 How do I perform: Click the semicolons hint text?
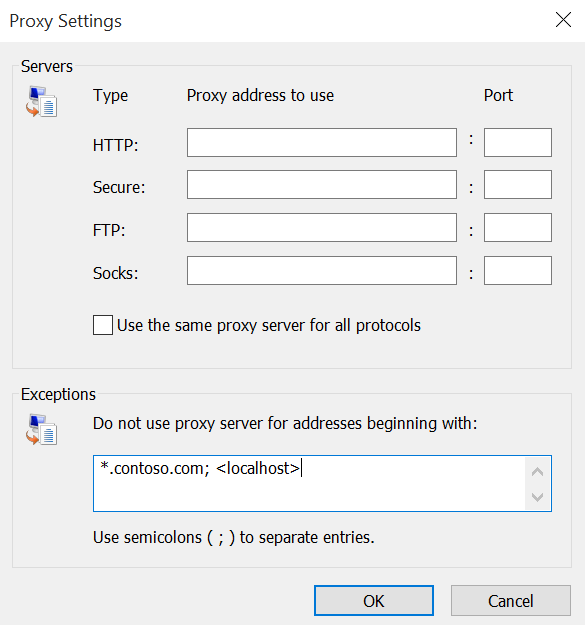pyautogui.click(x=234, y=537)
